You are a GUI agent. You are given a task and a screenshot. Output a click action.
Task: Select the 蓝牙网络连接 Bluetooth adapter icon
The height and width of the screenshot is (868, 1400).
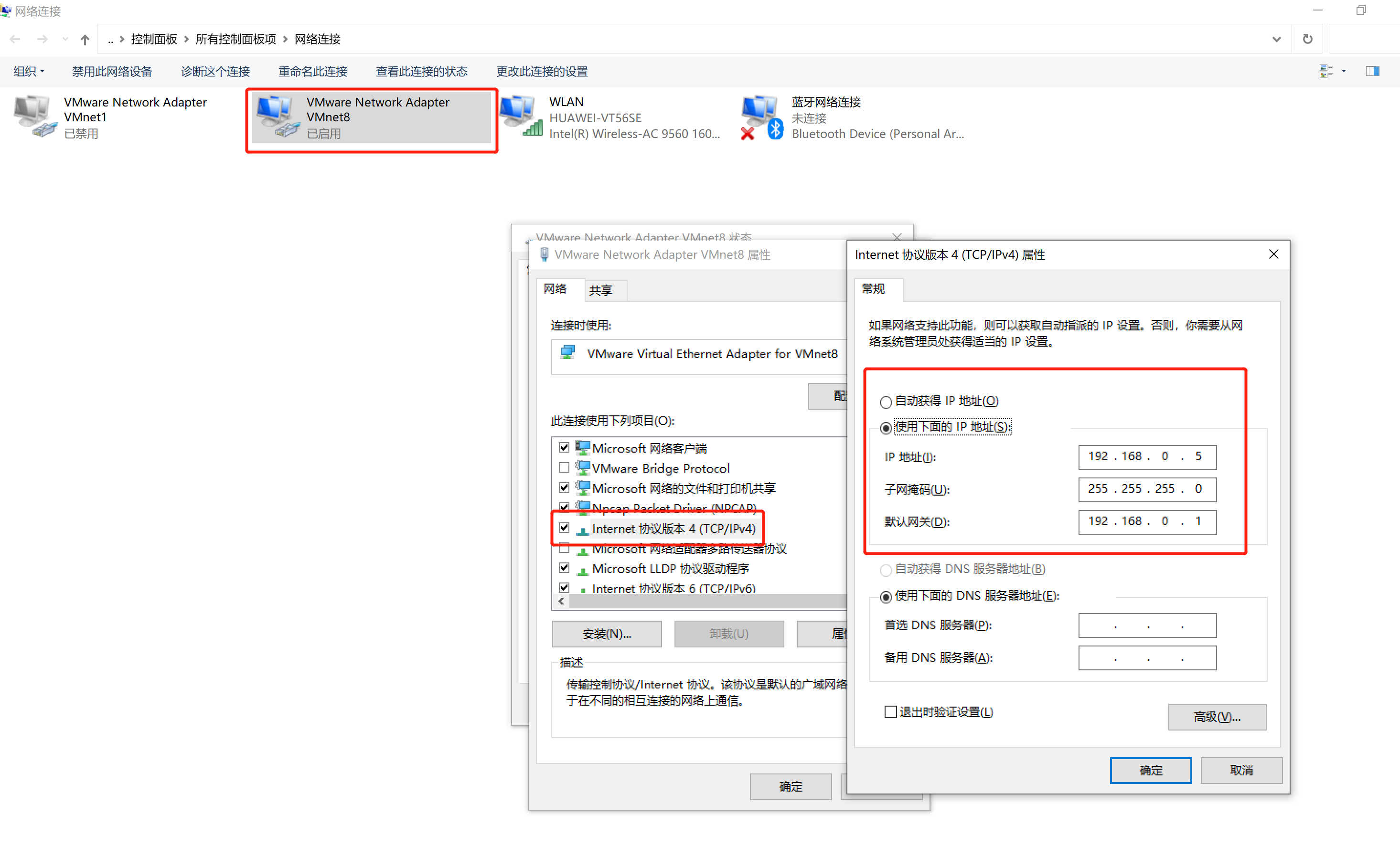point(763,117)
